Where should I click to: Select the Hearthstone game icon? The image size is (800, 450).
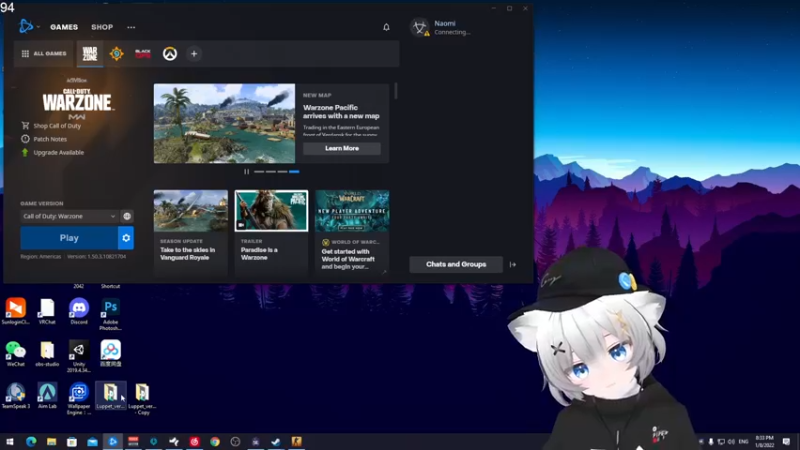point(116,54)
